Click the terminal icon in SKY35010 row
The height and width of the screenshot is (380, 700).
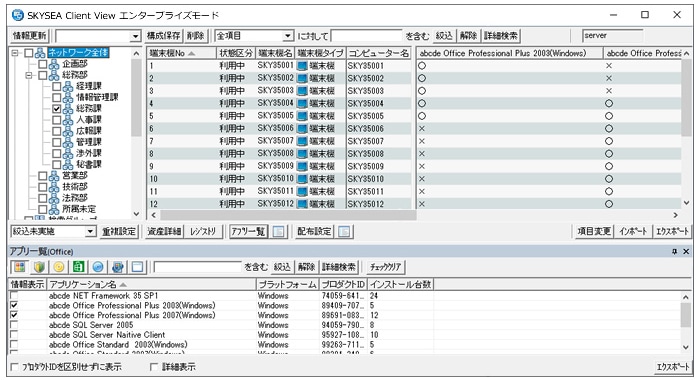(302, 179)
